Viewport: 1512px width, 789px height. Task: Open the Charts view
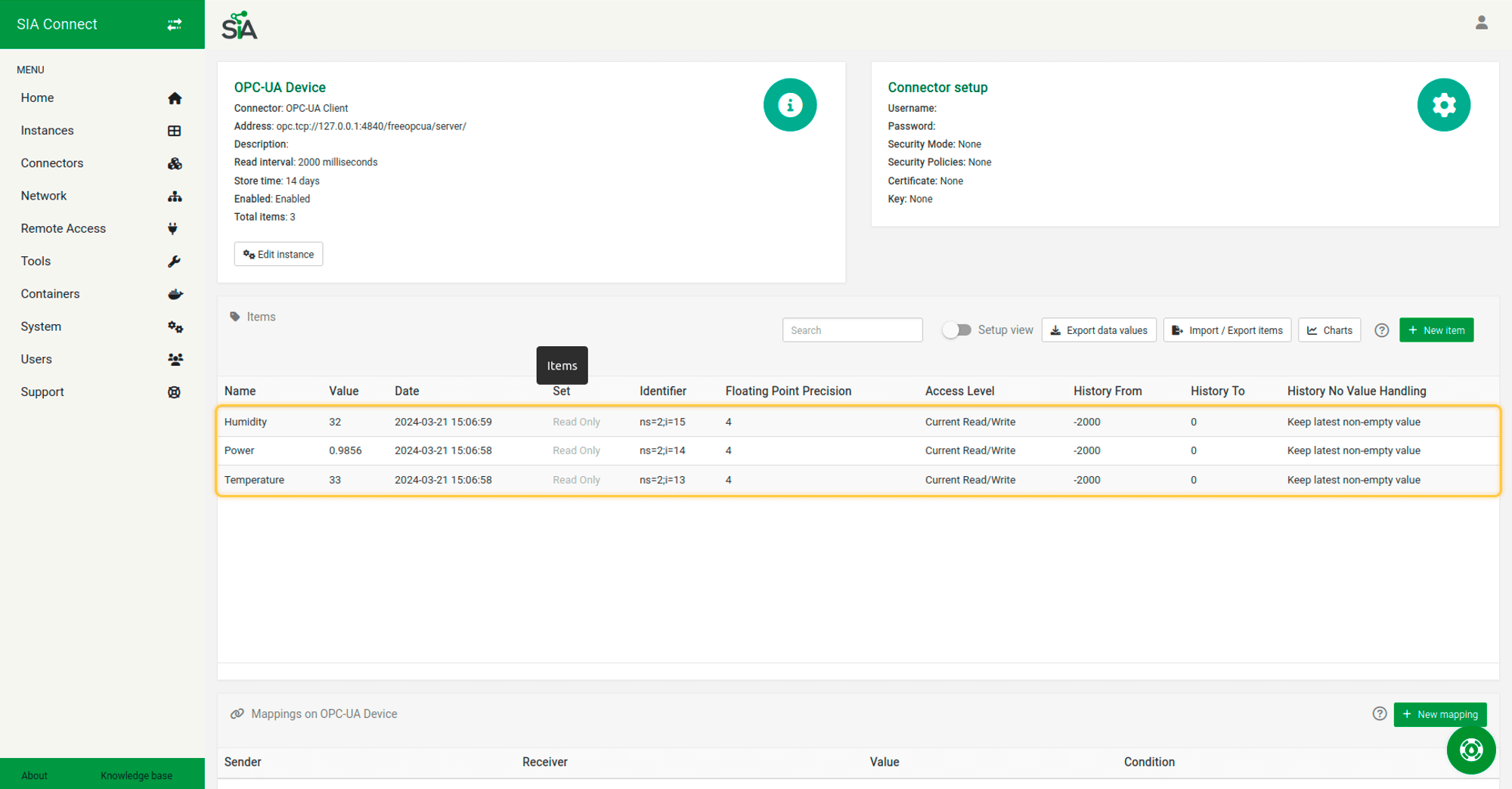pyautogui.click(x=1329, y=330)
